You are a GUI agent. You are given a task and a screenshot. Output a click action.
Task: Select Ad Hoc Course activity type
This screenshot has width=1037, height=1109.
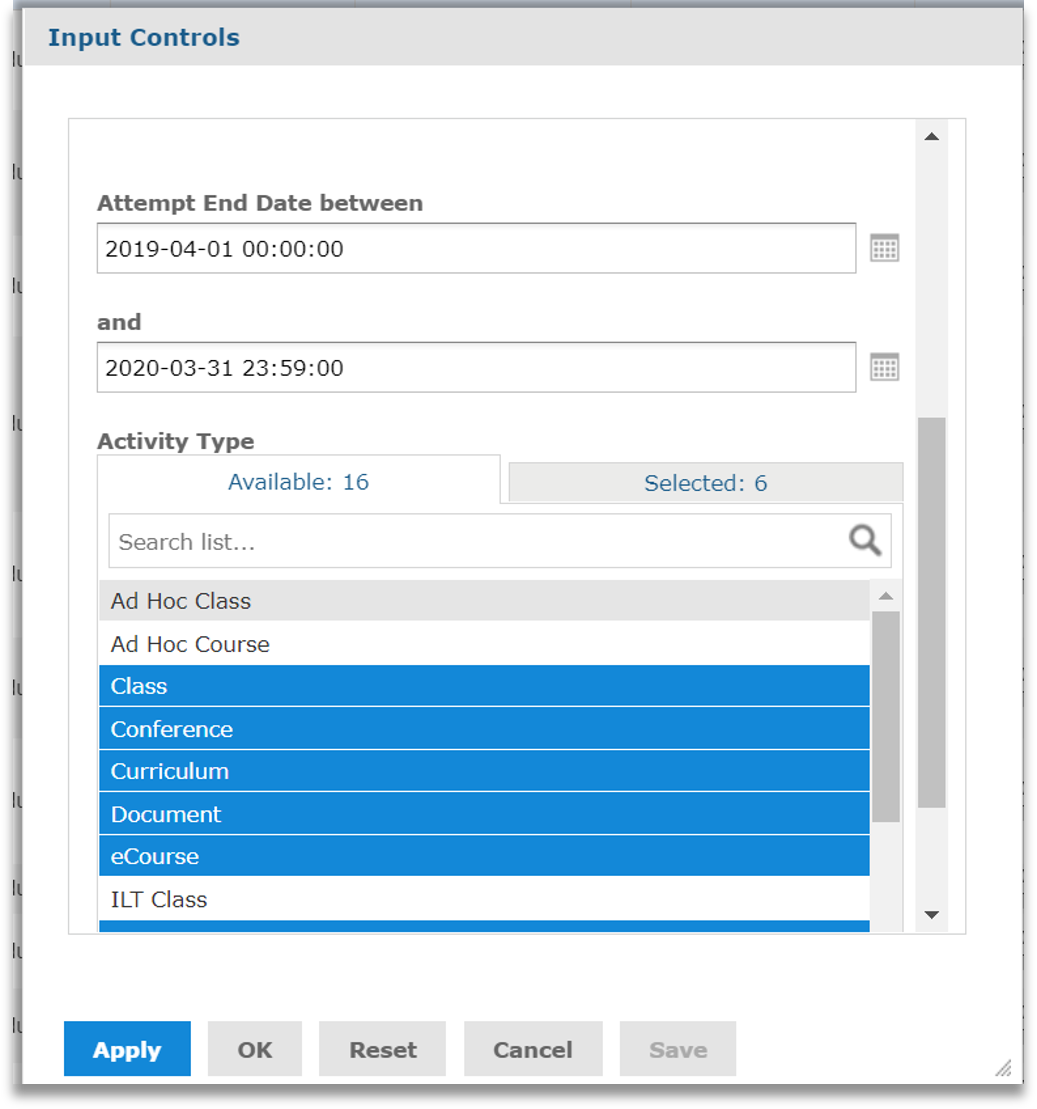(x=484, y=644)
